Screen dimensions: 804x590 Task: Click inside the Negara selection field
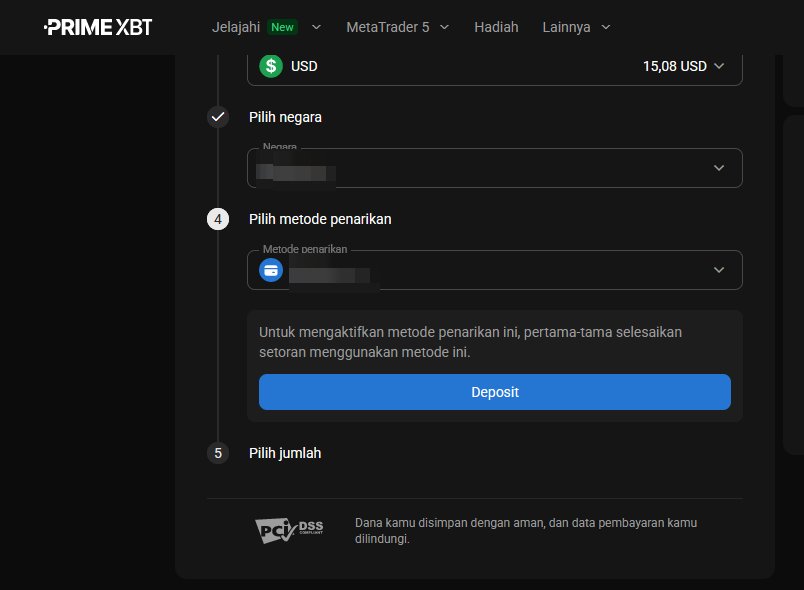(495, 168)
